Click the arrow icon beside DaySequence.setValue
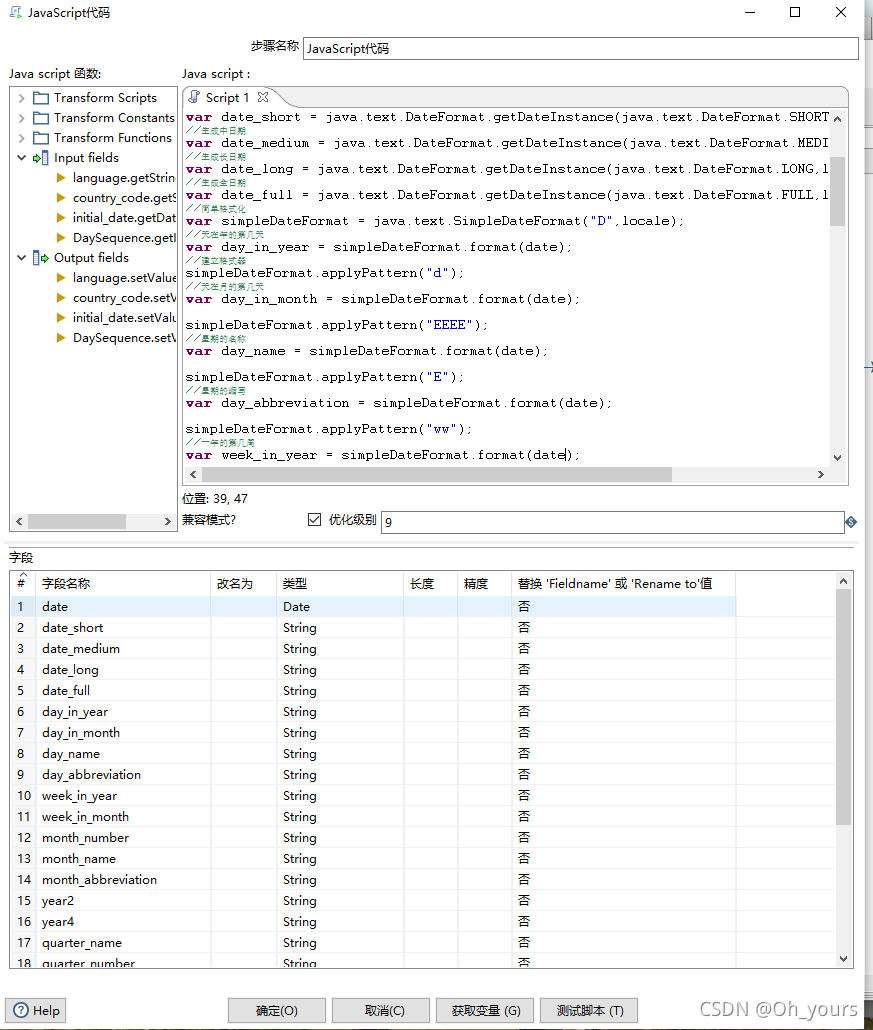The height and width of the screenshot is (1030, 873). tap(61, 338)
